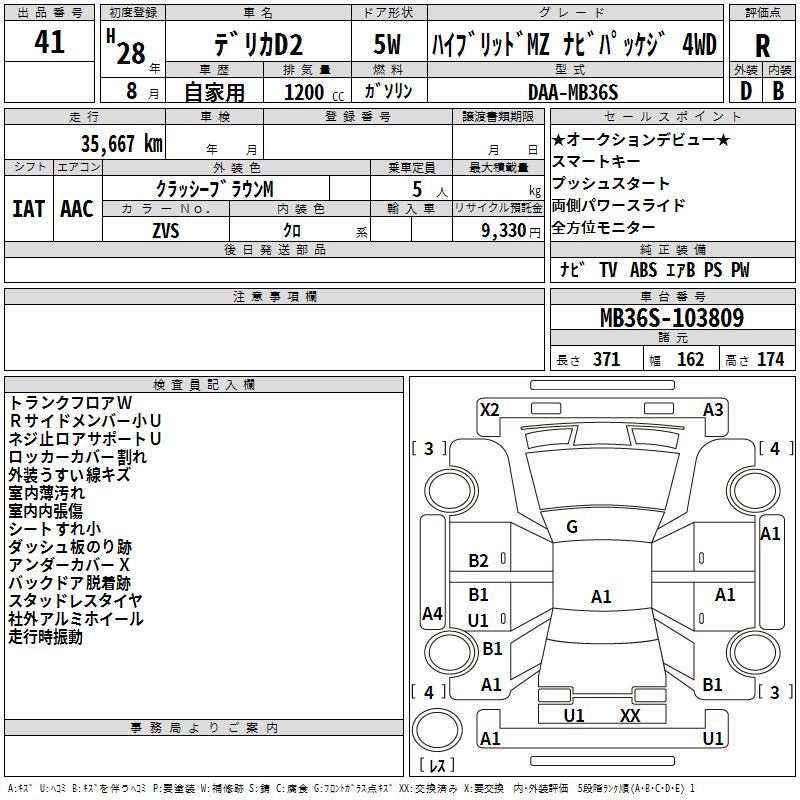Select the height value 174

770,360
